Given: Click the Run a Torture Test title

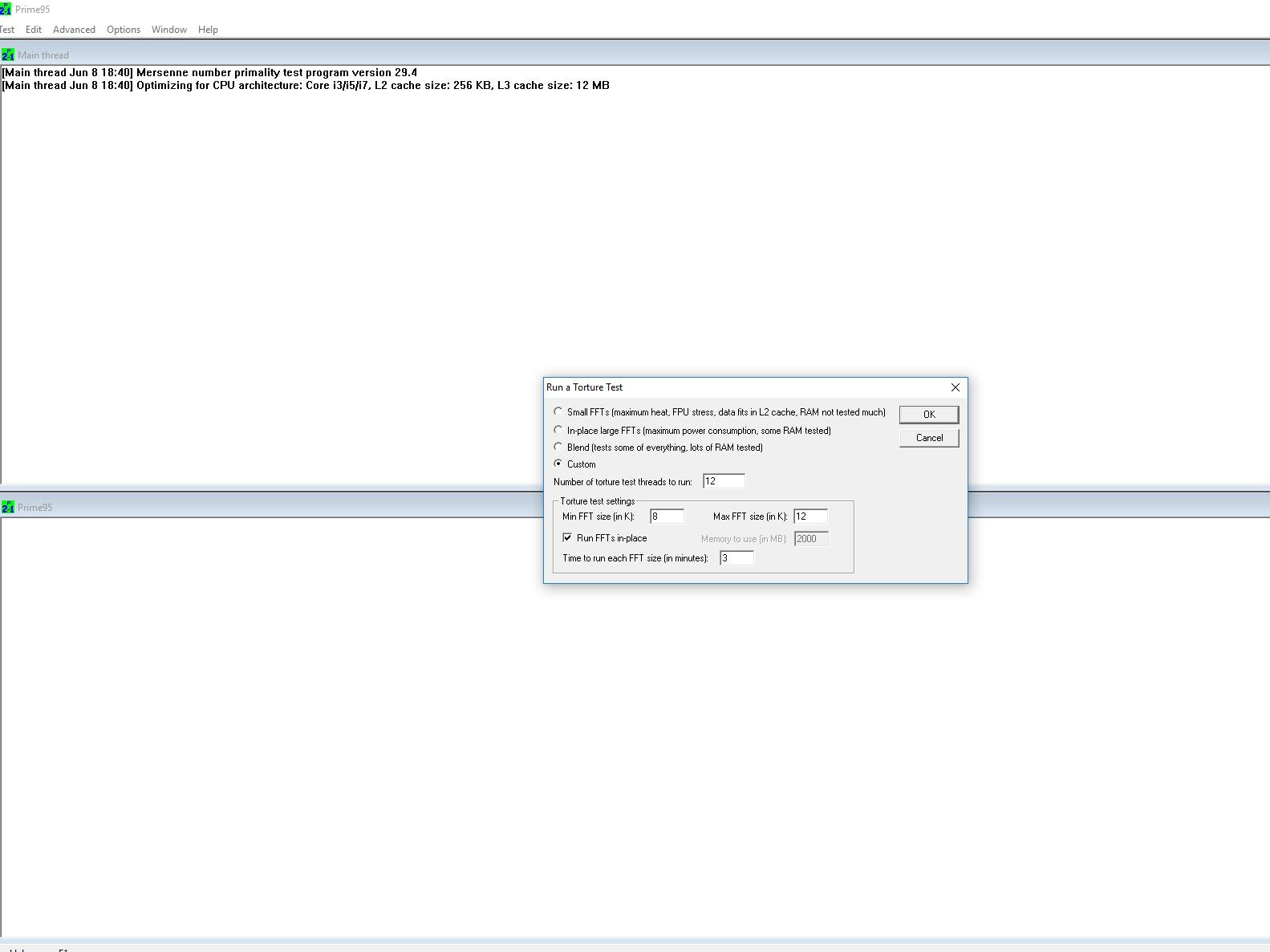Looking at the screenshot, I should point(584,387).
